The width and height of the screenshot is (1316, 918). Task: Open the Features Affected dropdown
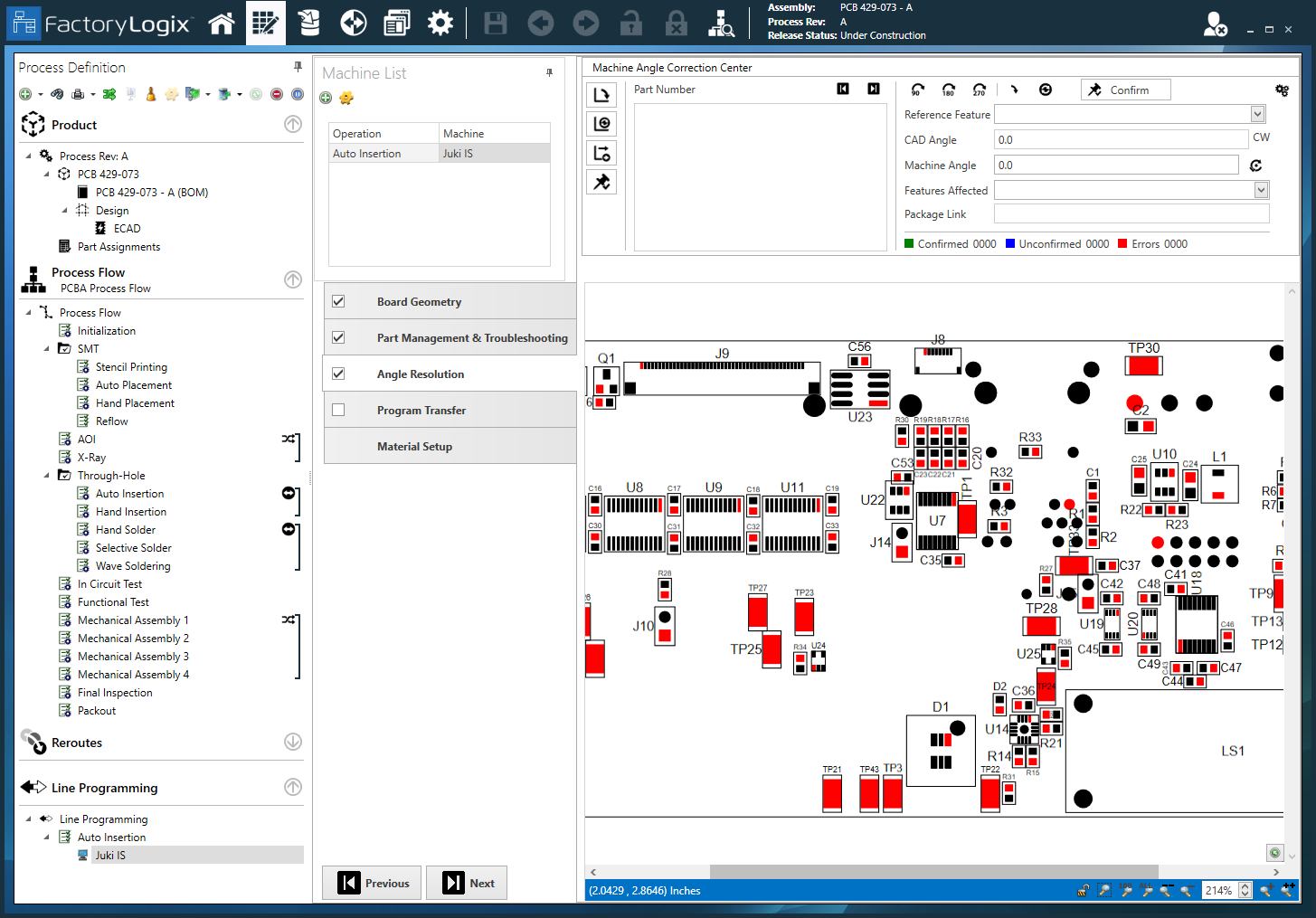[x=1261, y=190]
